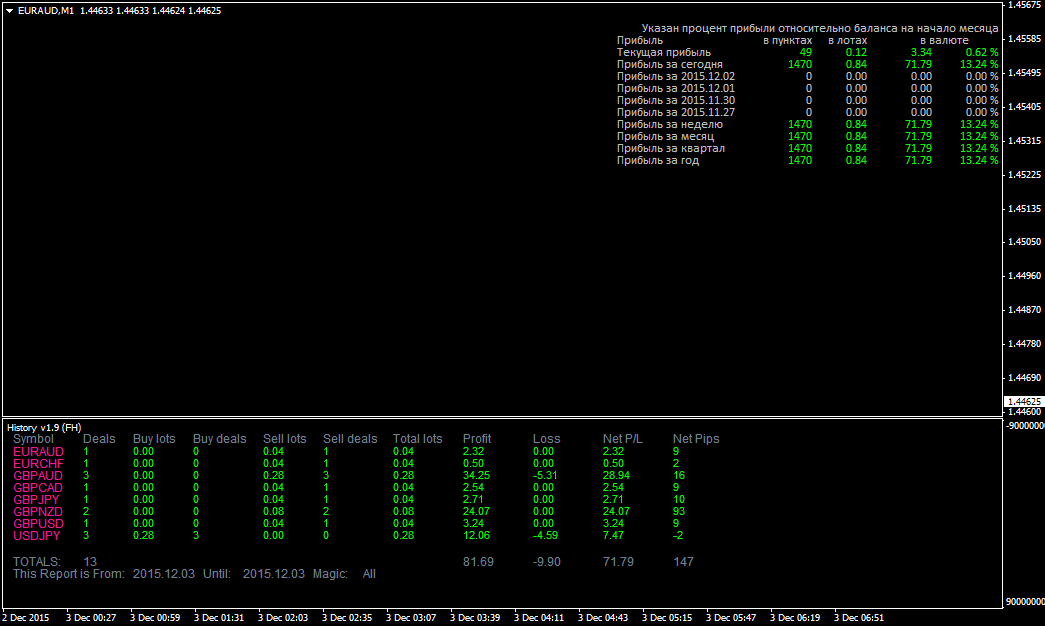Click the 'Until:' label
This screenshot has height=626, width=1045.
click(x=217, y=574)
